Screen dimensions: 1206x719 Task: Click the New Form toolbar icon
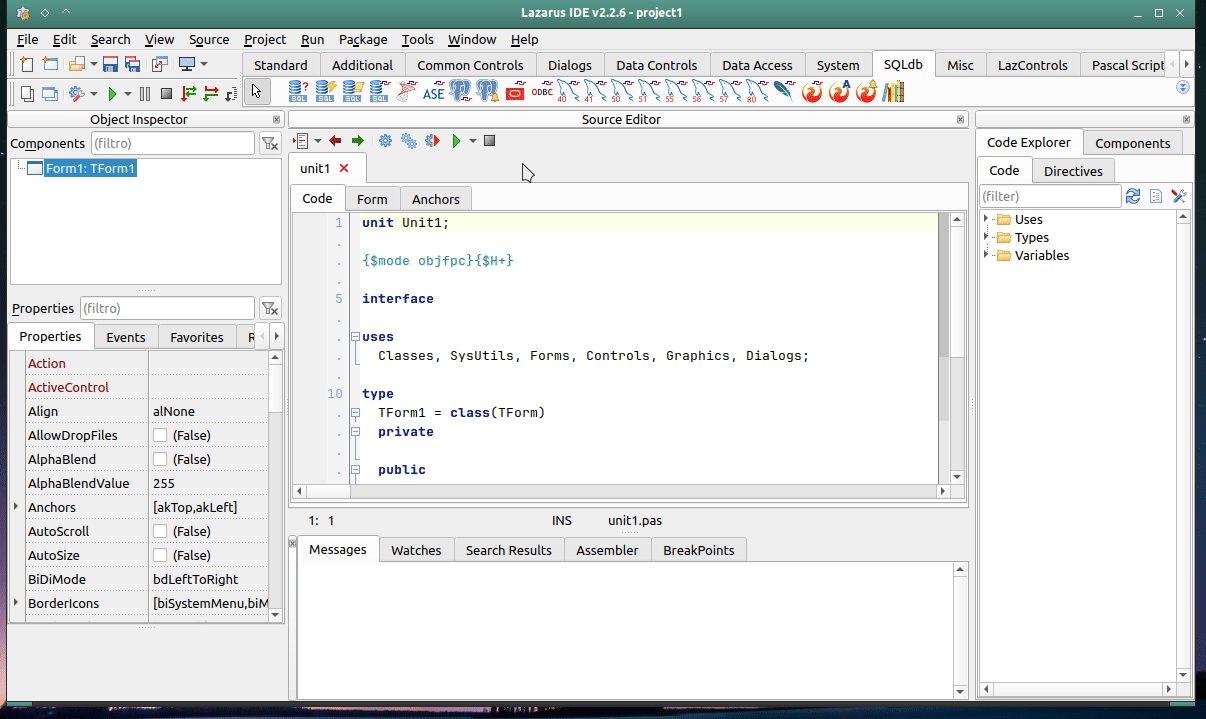click(x=49, y=64)
